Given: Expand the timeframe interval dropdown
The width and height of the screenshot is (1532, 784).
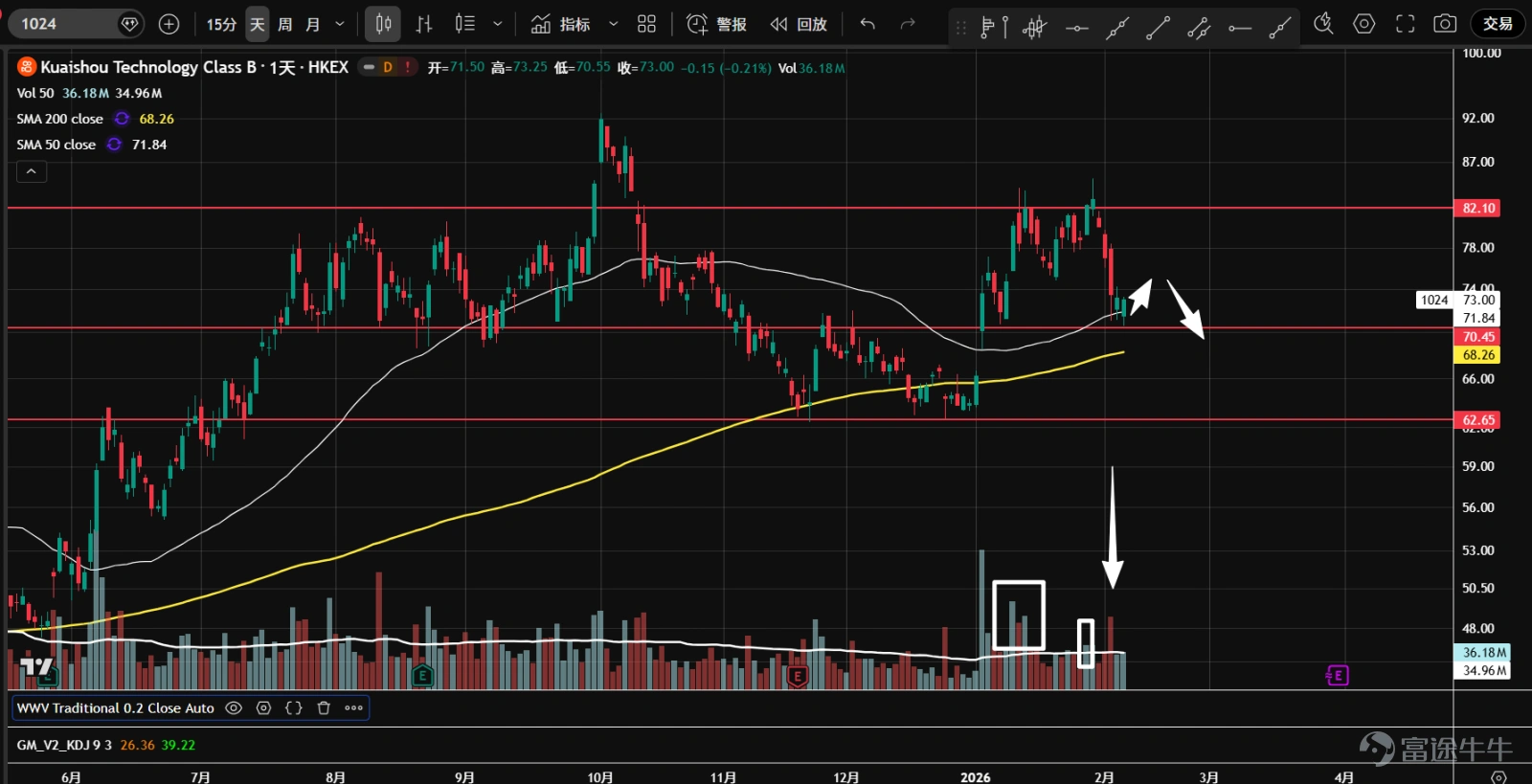Looking at the screenshot, I should coord(339,24).
